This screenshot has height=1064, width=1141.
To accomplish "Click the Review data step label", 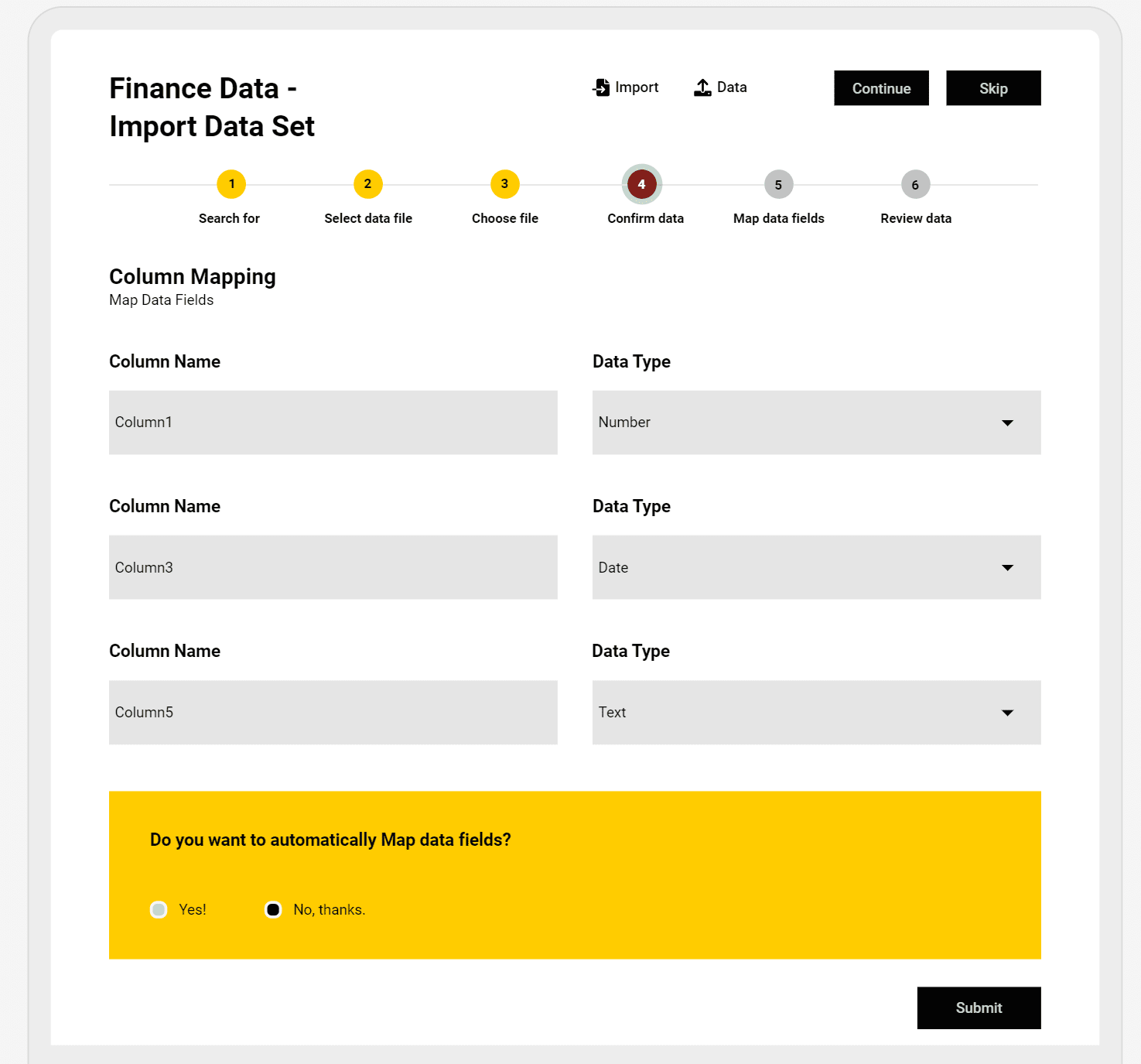I will tap(916, 218).
